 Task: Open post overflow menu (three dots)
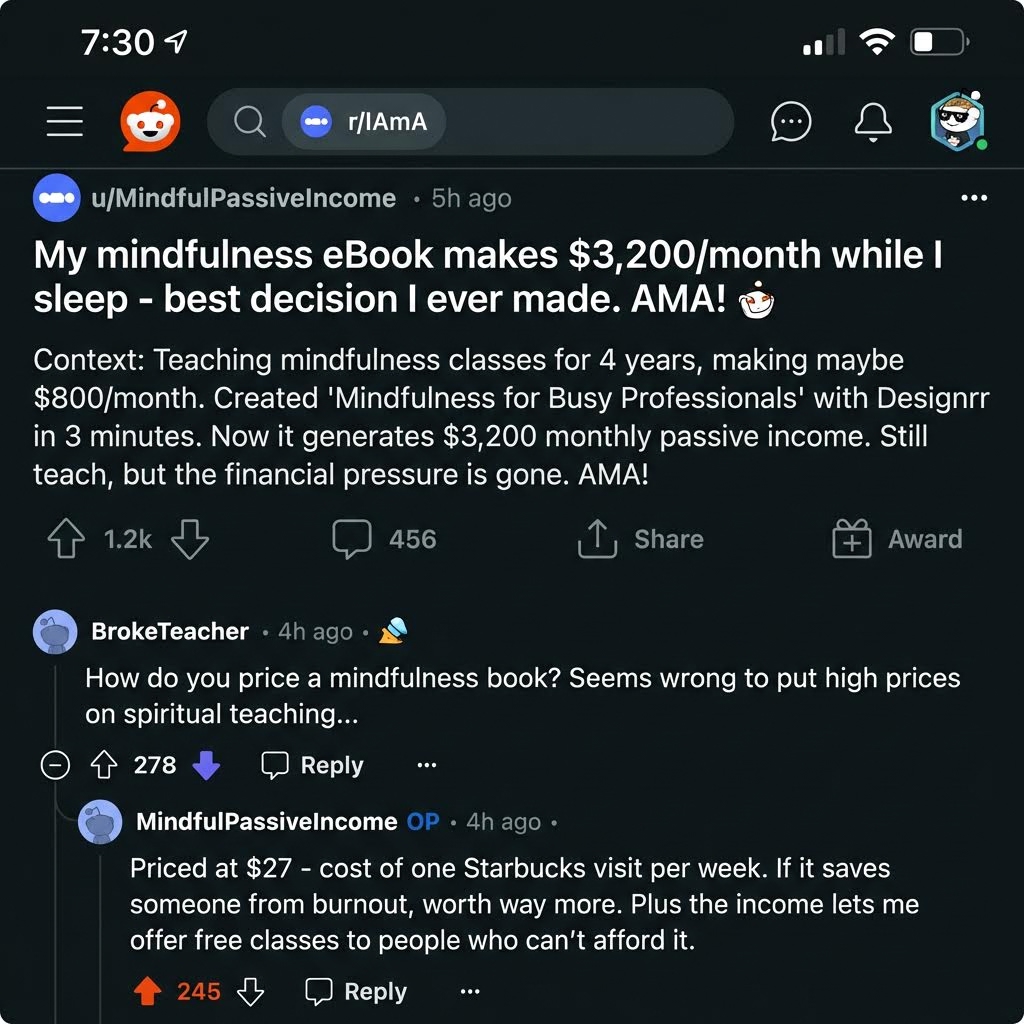point(974,198)
